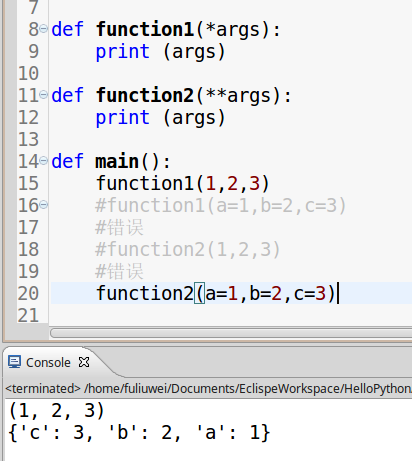The image size is (412, 461).
Task: Collapse the comment block fold at line 16
Action: click(x=44, y=205)
